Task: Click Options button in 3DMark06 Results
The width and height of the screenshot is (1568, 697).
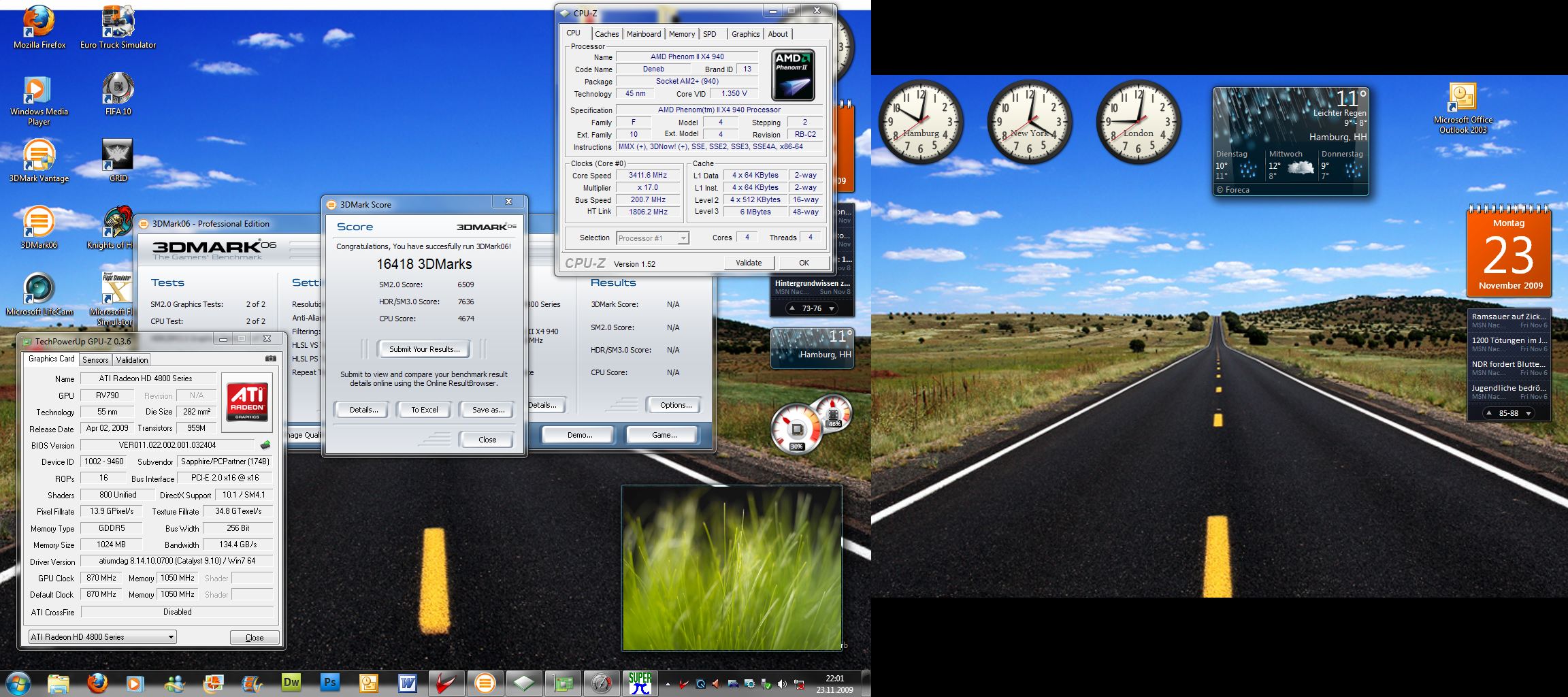Action: [676, 405]
